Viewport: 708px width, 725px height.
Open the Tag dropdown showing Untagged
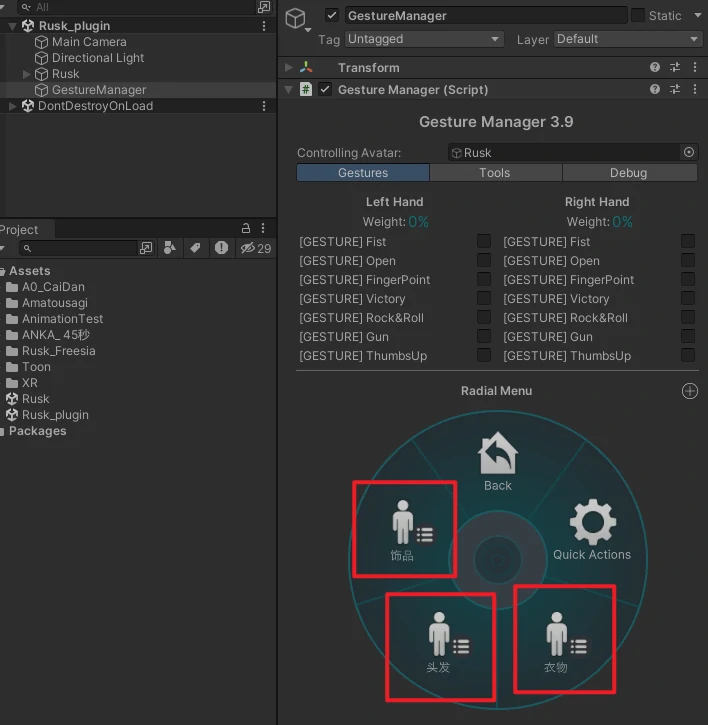pos(424,39)
